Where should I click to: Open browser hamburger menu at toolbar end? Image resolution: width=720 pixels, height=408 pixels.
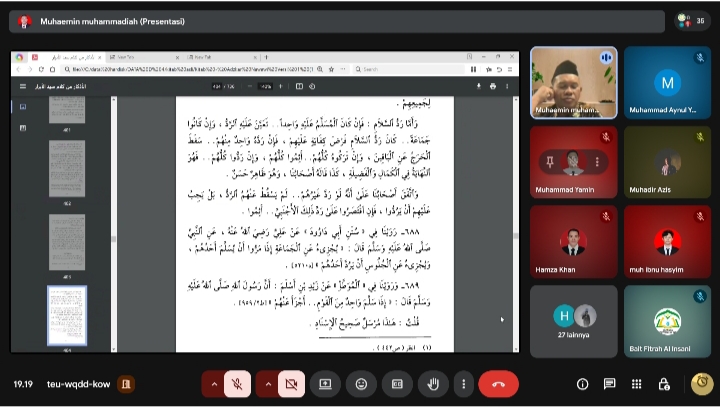(x=510, y=69)
